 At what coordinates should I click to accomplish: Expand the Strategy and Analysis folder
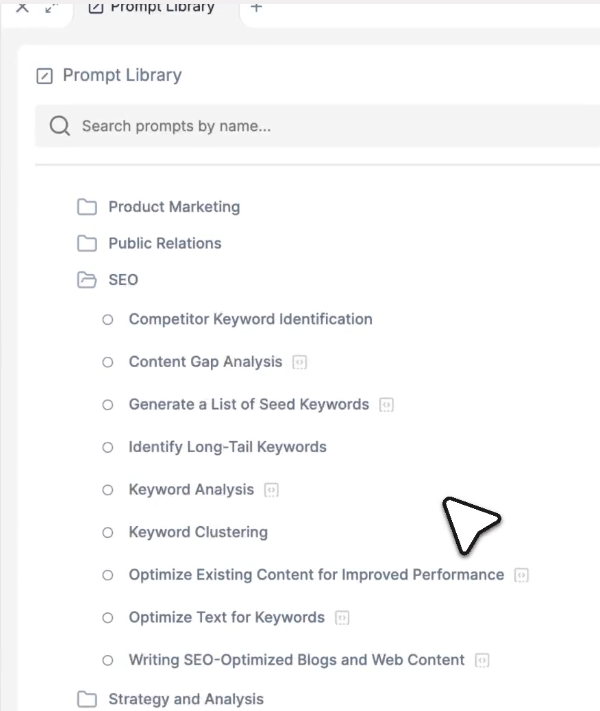87,699
